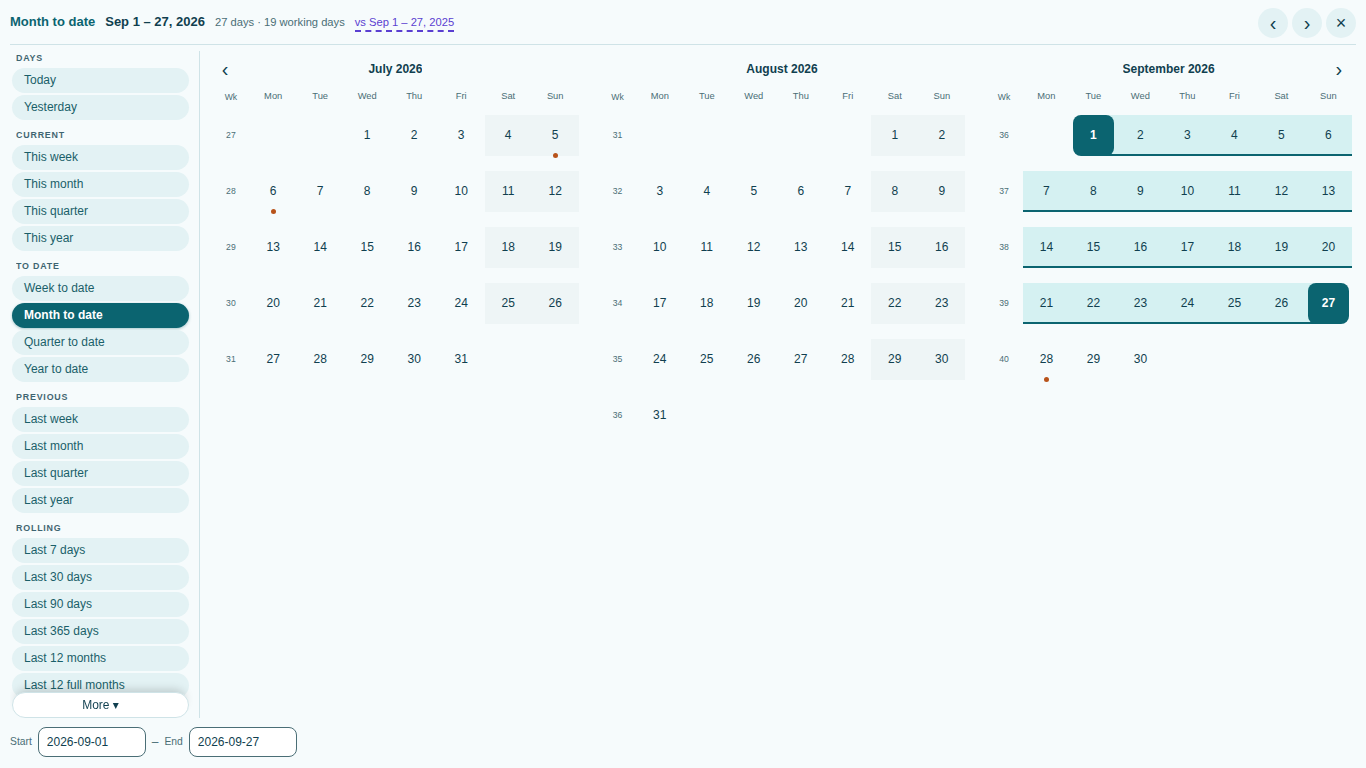
Task: Select September 27 range end day
Action: pyautogui.click(x=1328, y=303)
